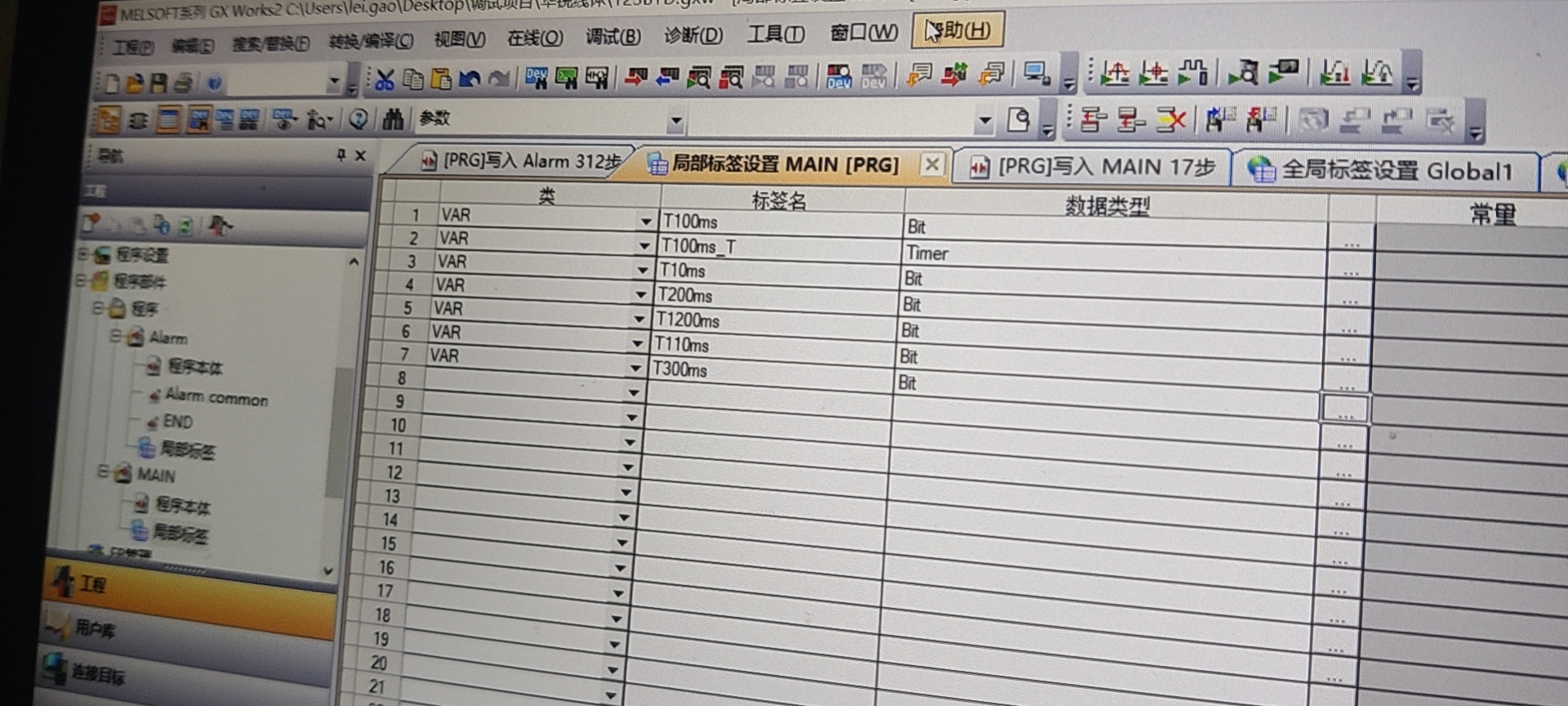This screenshot has height=706, width=1568.
Task: Click the Cut scissors icon
Action: (x=384, y=79)
